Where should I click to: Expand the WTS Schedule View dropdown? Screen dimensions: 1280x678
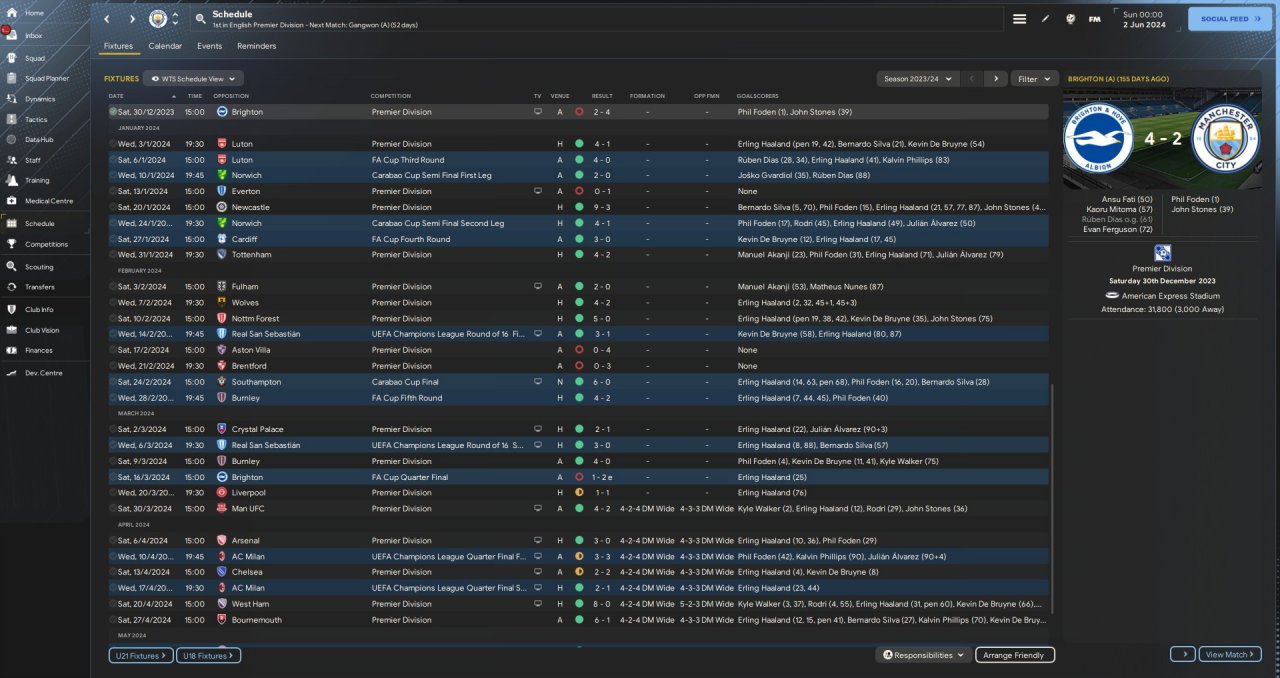(x=193, y=78)
